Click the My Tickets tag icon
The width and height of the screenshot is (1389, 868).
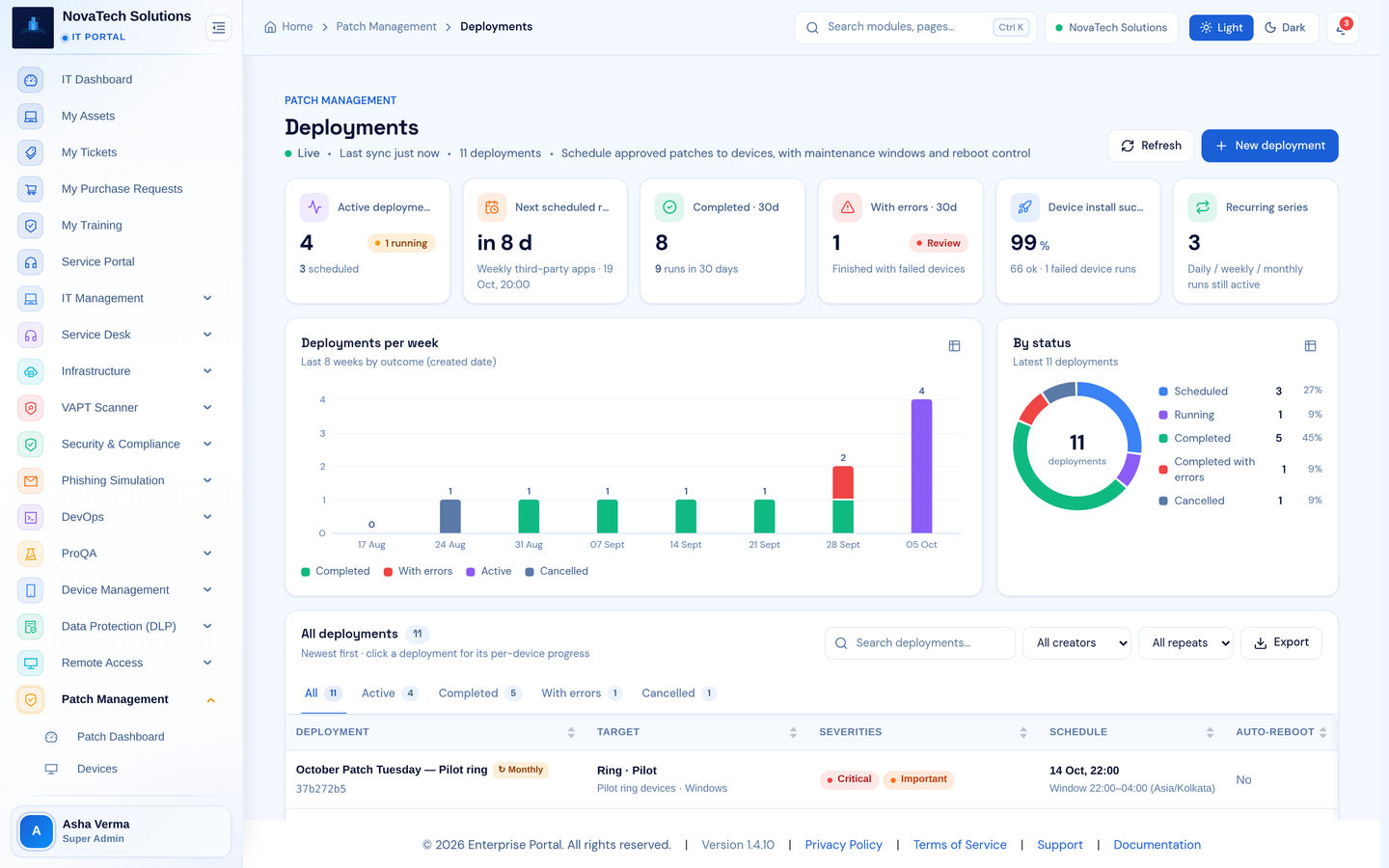pos(31,153)
